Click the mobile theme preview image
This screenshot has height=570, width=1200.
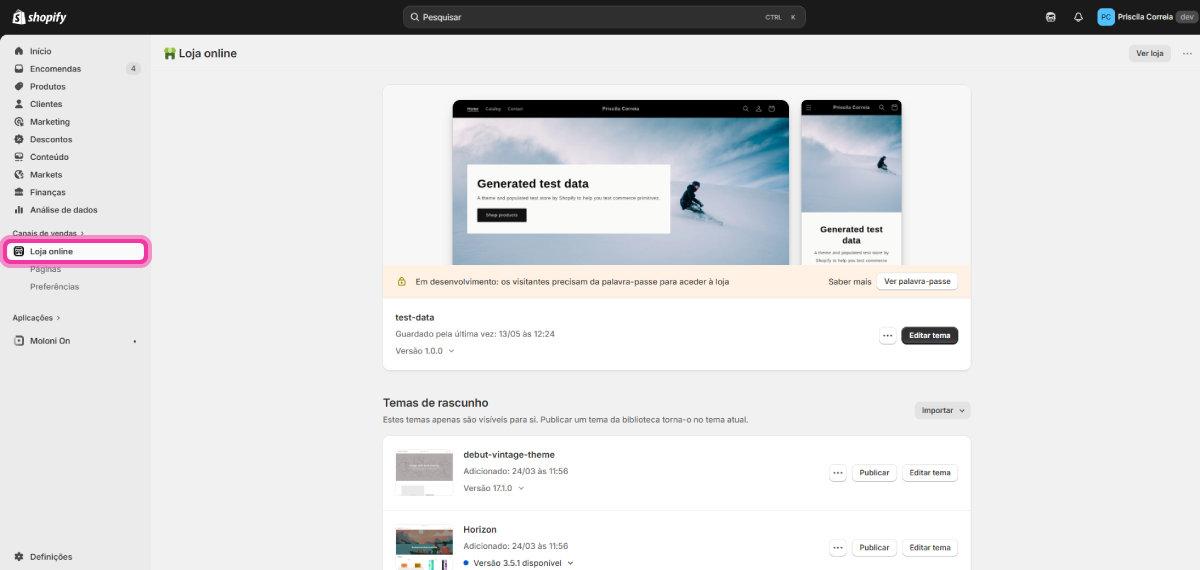851,182
